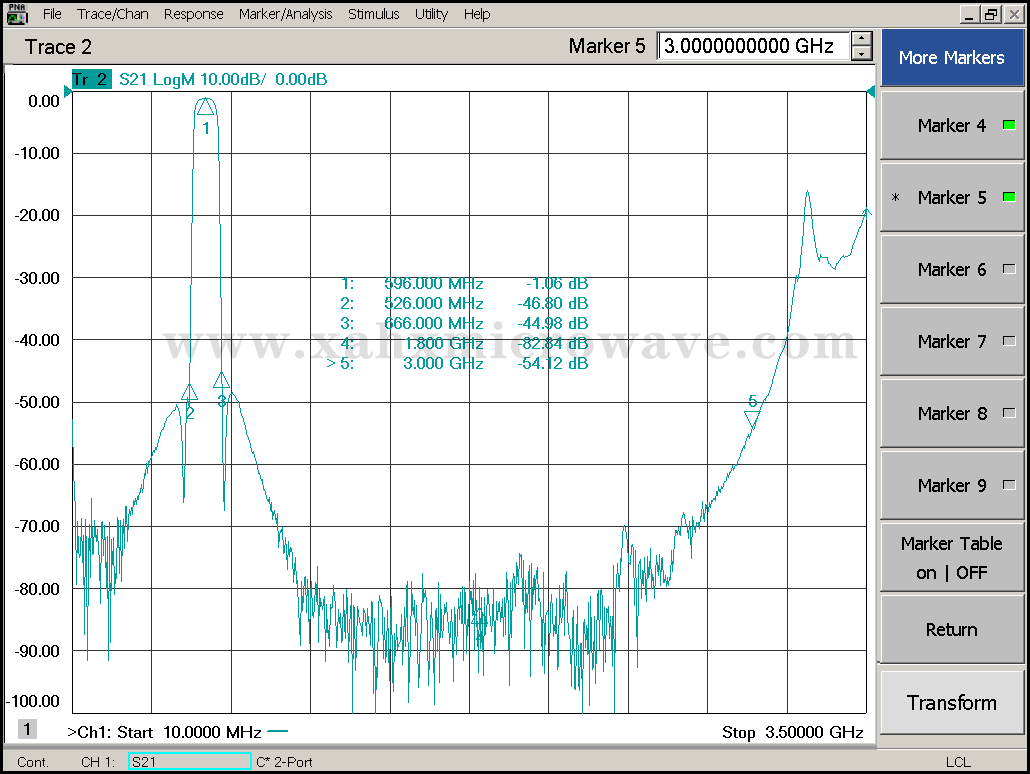
Task: Enable Marker 7
Action: click(x=951, y=342)
